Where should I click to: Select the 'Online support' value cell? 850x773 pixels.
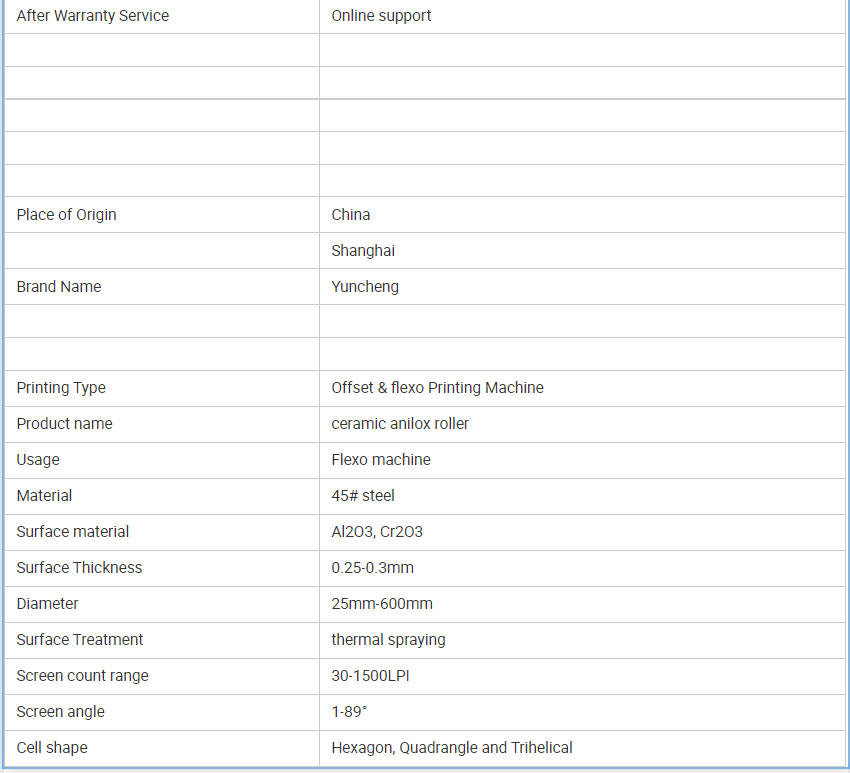(381, 16)
